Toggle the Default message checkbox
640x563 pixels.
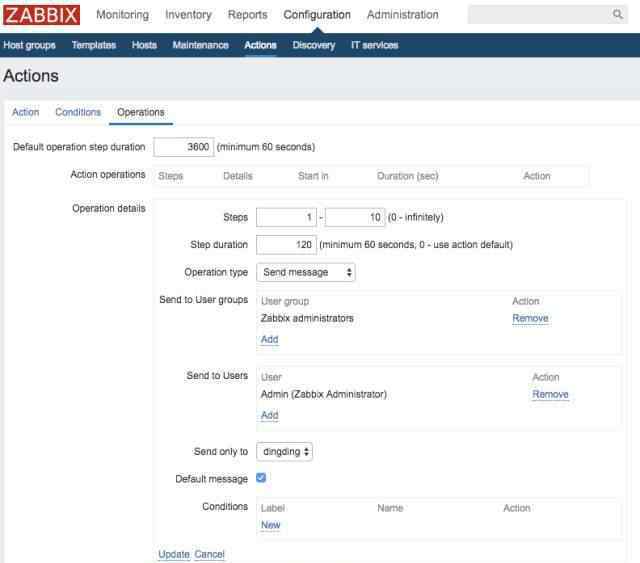[261, 477]
